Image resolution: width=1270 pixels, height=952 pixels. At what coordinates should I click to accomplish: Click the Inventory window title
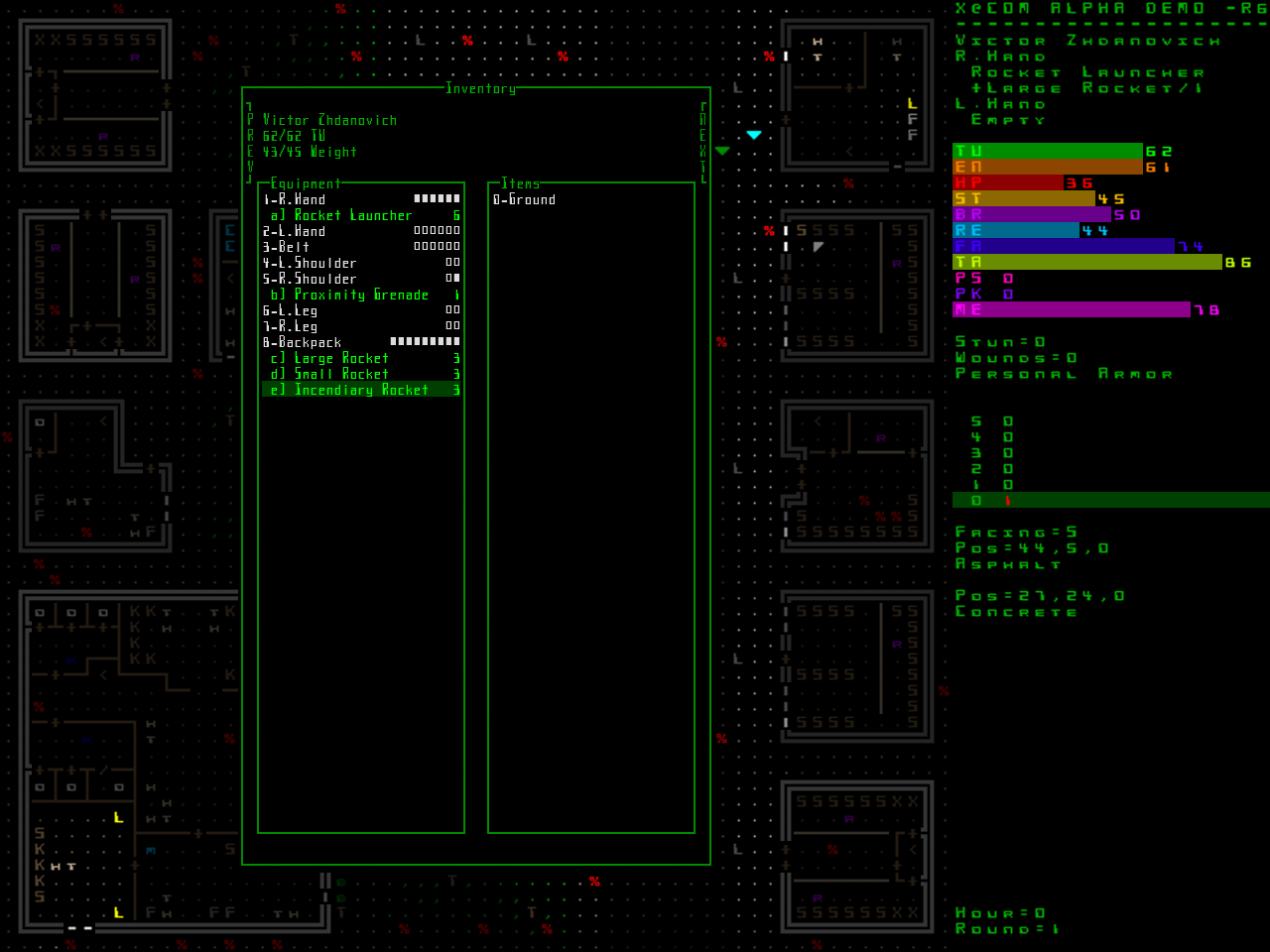point(481,88)
